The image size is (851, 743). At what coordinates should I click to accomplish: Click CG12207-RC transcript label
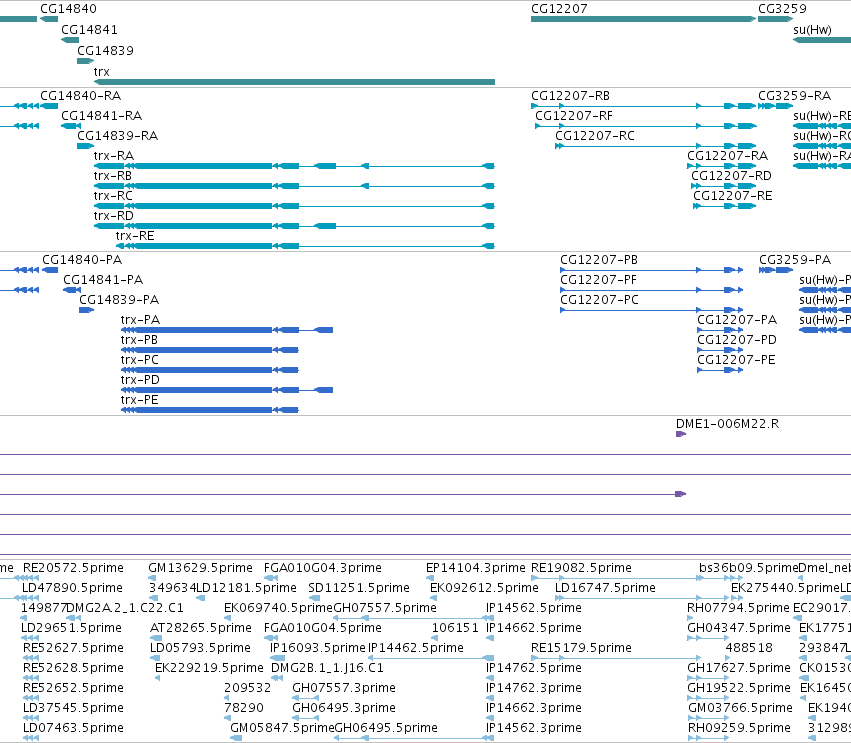[x=595, y=136]
